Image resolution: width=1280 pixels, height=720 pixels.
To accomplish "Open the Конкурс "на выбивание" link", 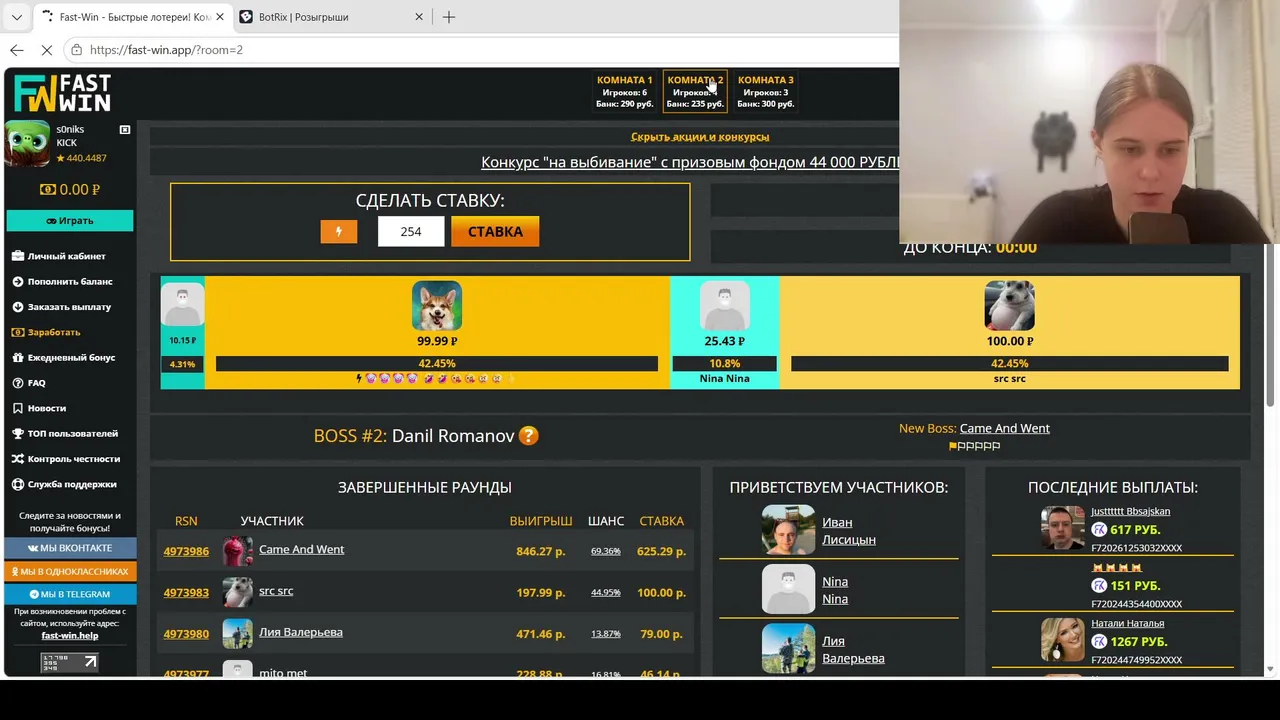I will pos(690,162).
